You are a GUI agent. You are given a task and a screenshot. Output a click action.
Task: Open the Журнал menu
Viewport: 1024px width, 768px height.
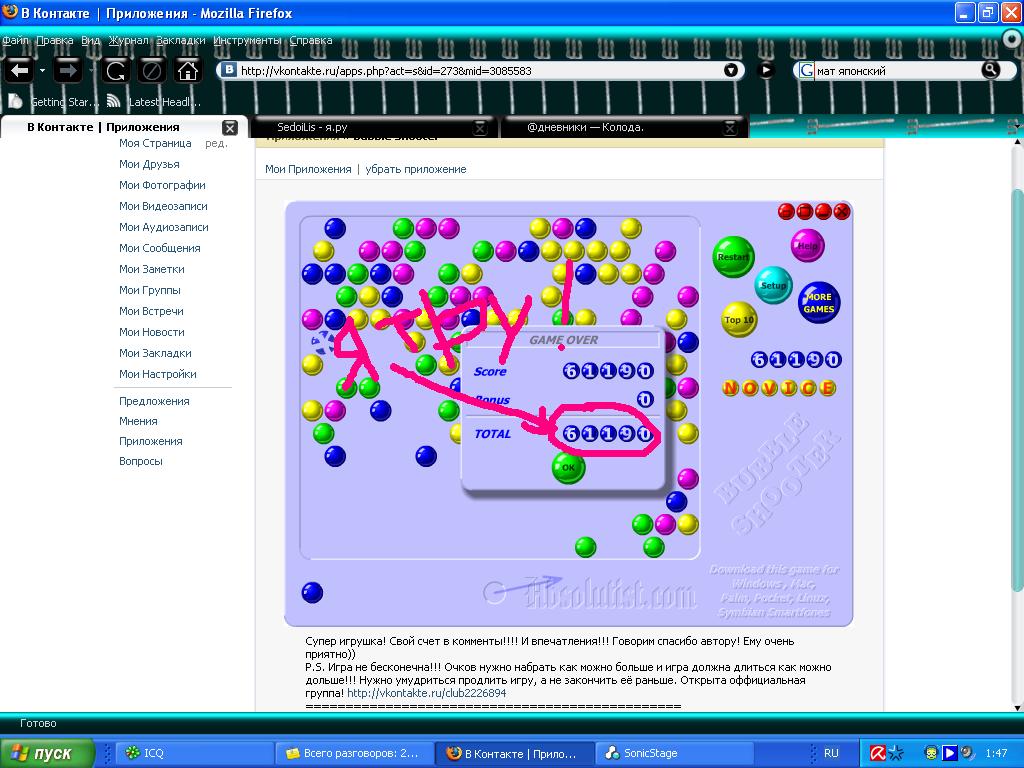[128, 40]
